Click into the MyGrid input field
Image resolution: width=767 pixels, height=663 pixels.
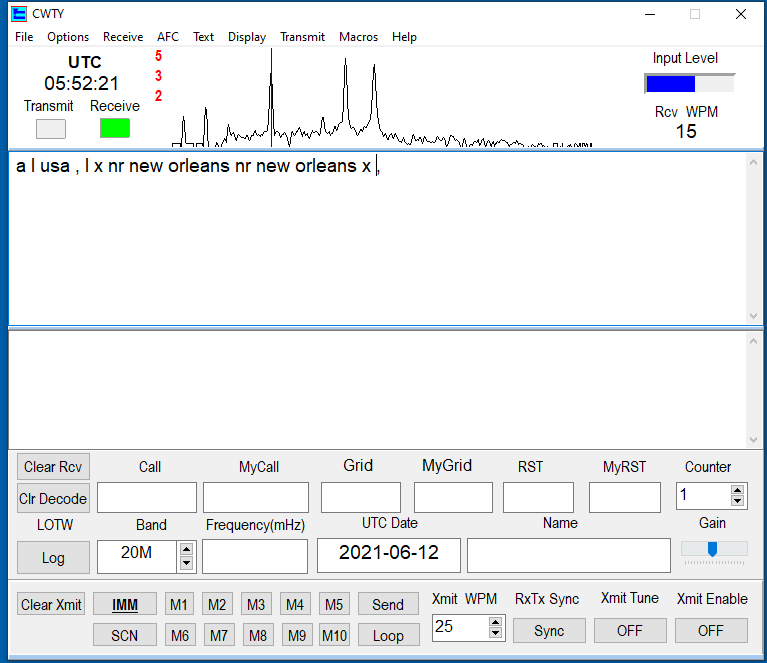453,498
